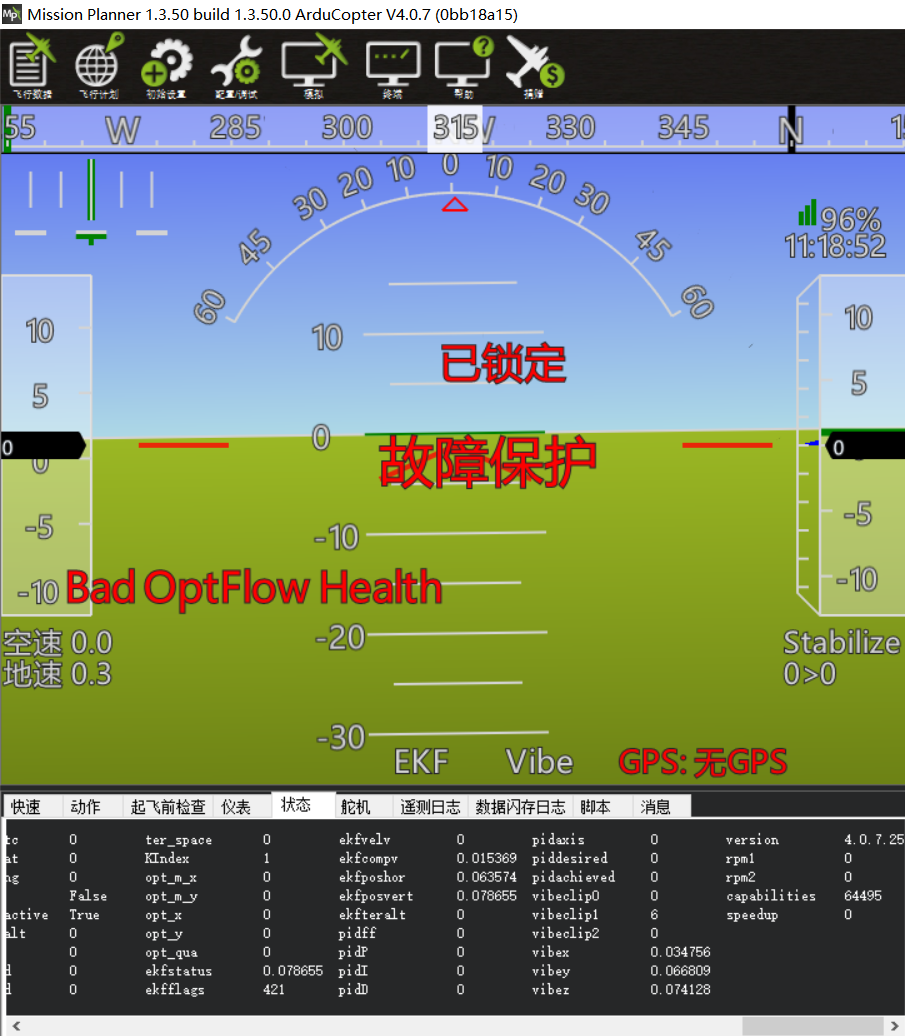Click the scrollbar right arrow
The height and width of the screenshot is (1036, 905).
coord(895,1025)
